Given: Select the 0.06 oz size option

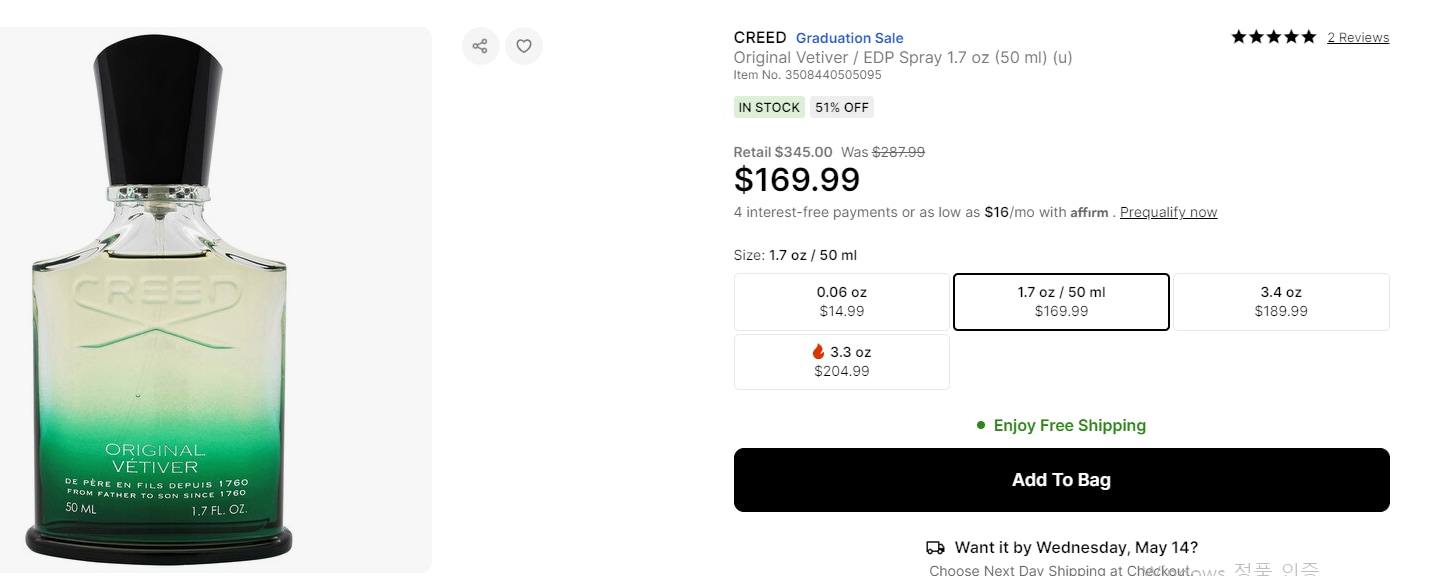Looking at the screenshot, I should pyautogui.click(x=842, y=302).
